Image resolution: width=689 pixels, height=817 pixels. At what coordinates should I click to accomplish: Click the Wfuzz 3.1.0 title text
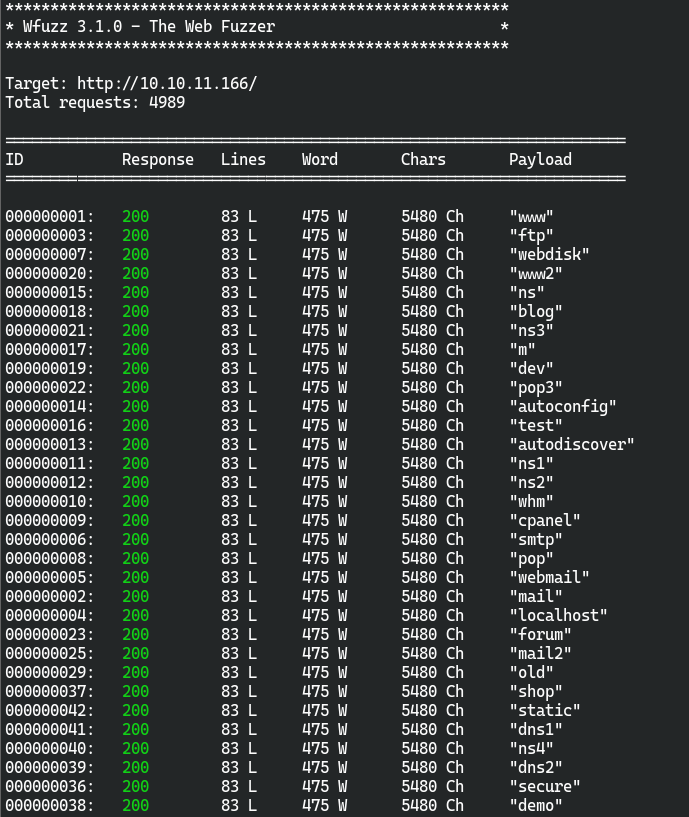click(147, 27)
